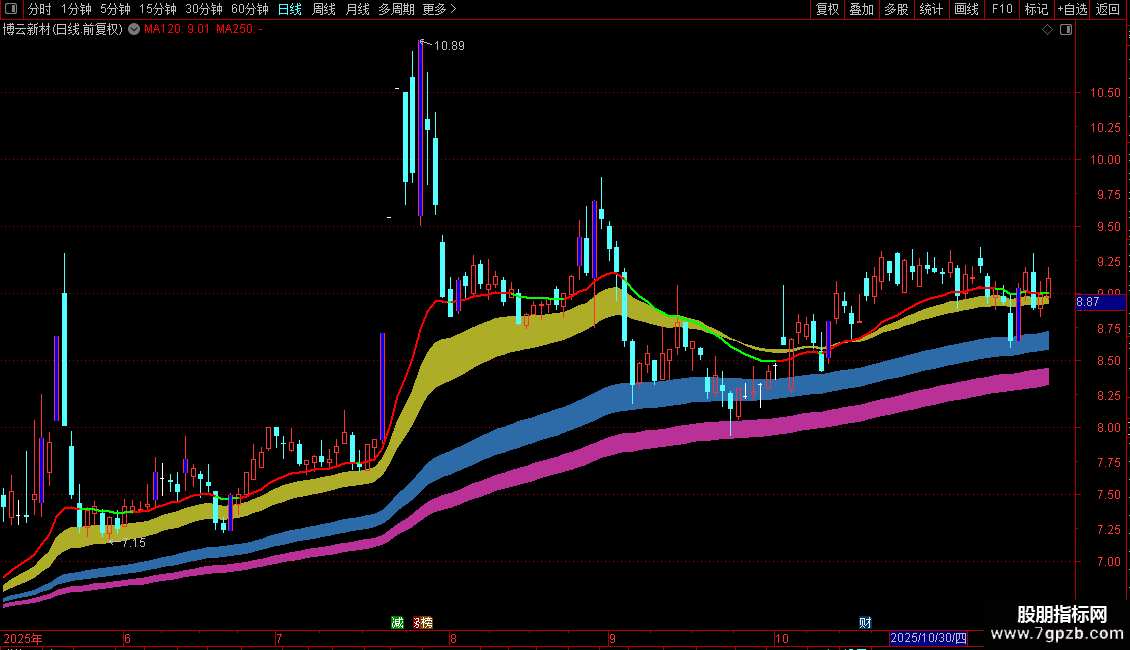This screenshot has height=650, width=1130.
Task: Expand the 更多 period options
Action: tap(439, 9)
